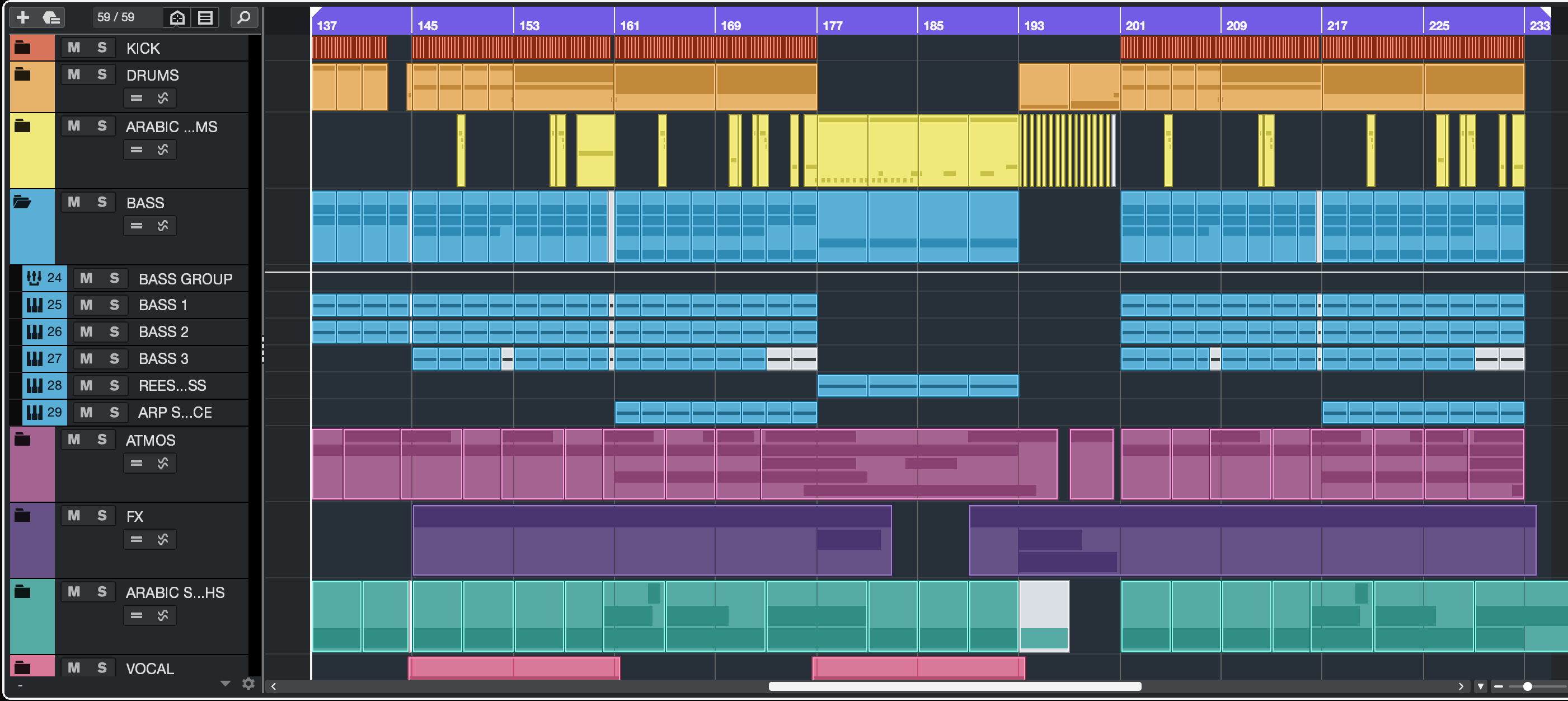Open the track list settings gear
The height and width of the screenshot is (701, 1568).
pos(248,683)
